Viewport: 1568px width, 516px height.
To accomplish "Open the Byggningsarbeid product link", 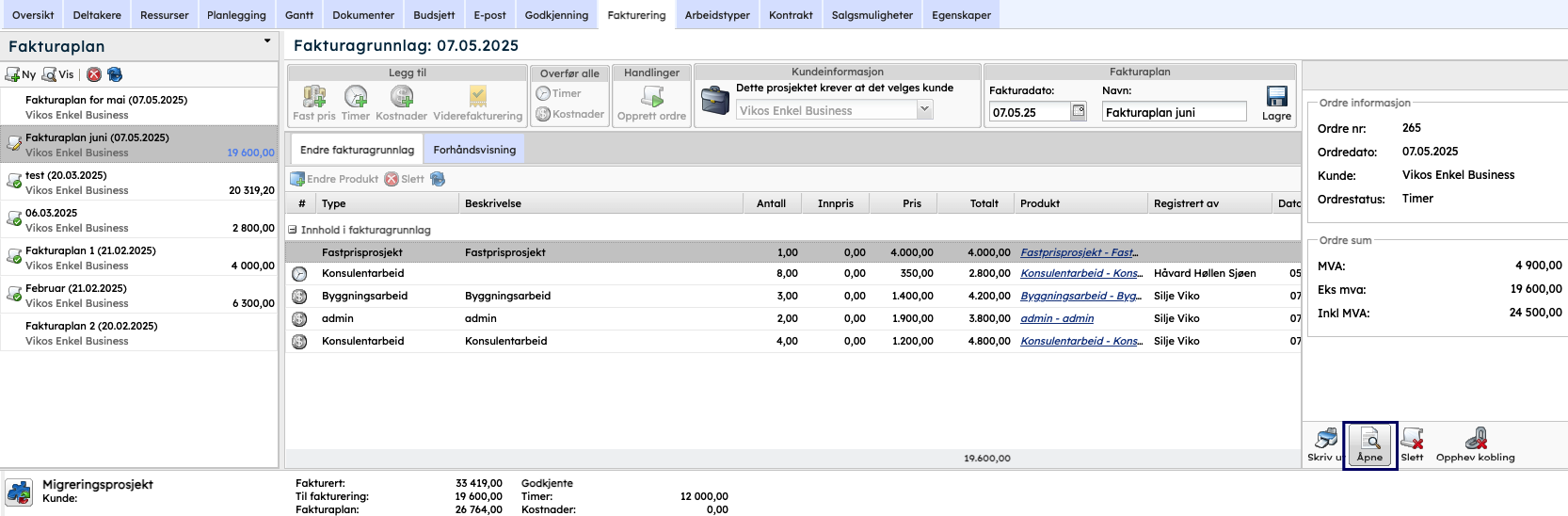I will tap(1080, 296).
